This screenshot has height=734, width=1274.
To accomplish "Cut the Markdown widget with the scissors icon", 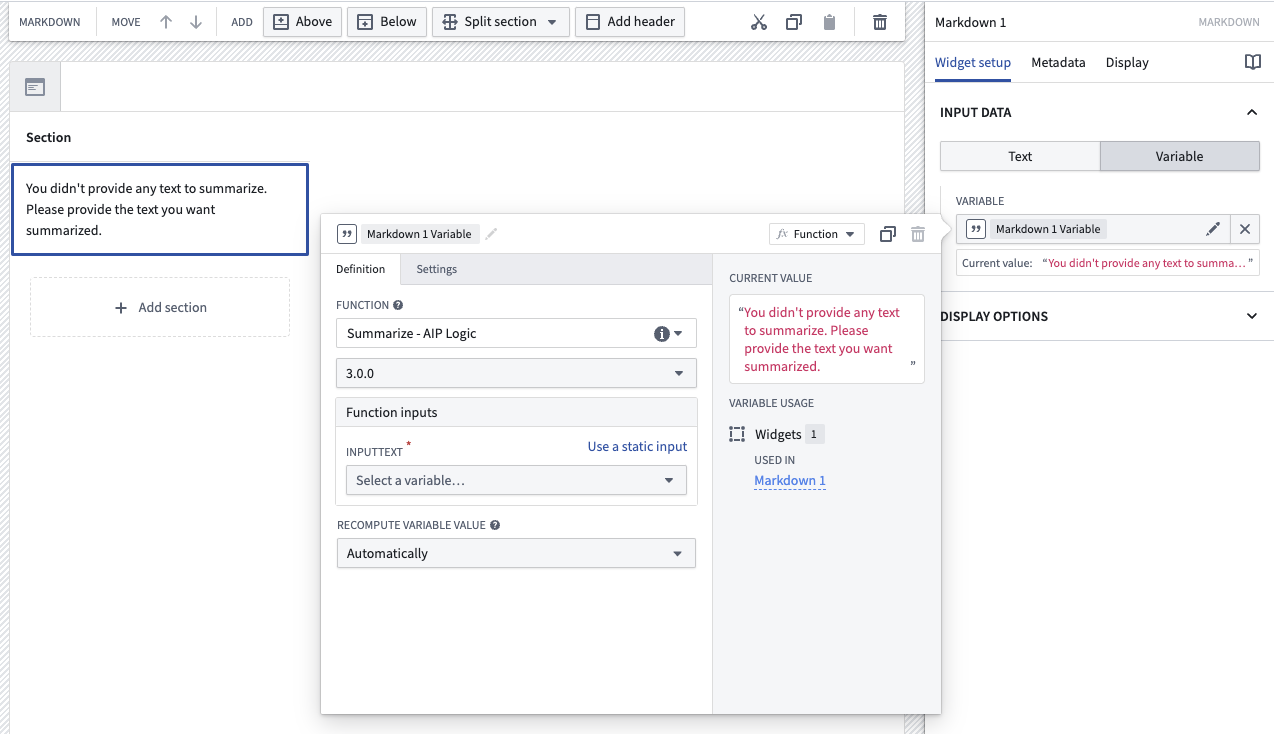I will [x=757, y=21].
